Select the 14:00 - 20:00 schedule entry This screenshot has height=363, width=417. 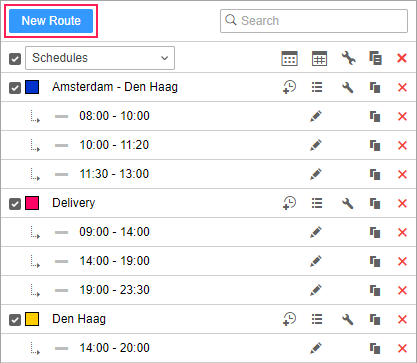[x=114, y=348]
